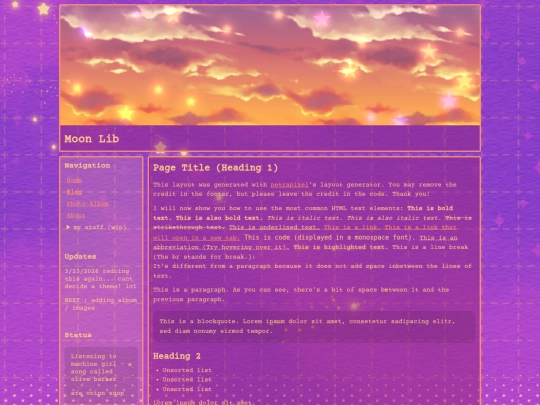Click the 'This is underlined text.' phrase

point(274,228)
